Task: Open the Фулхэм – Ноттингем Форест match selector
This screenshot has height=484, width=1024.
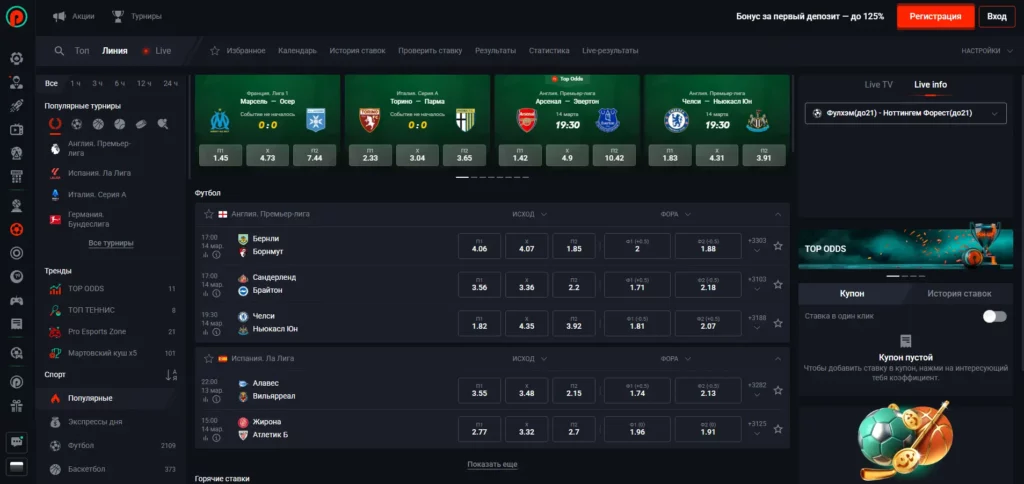Action: (905, 113)
